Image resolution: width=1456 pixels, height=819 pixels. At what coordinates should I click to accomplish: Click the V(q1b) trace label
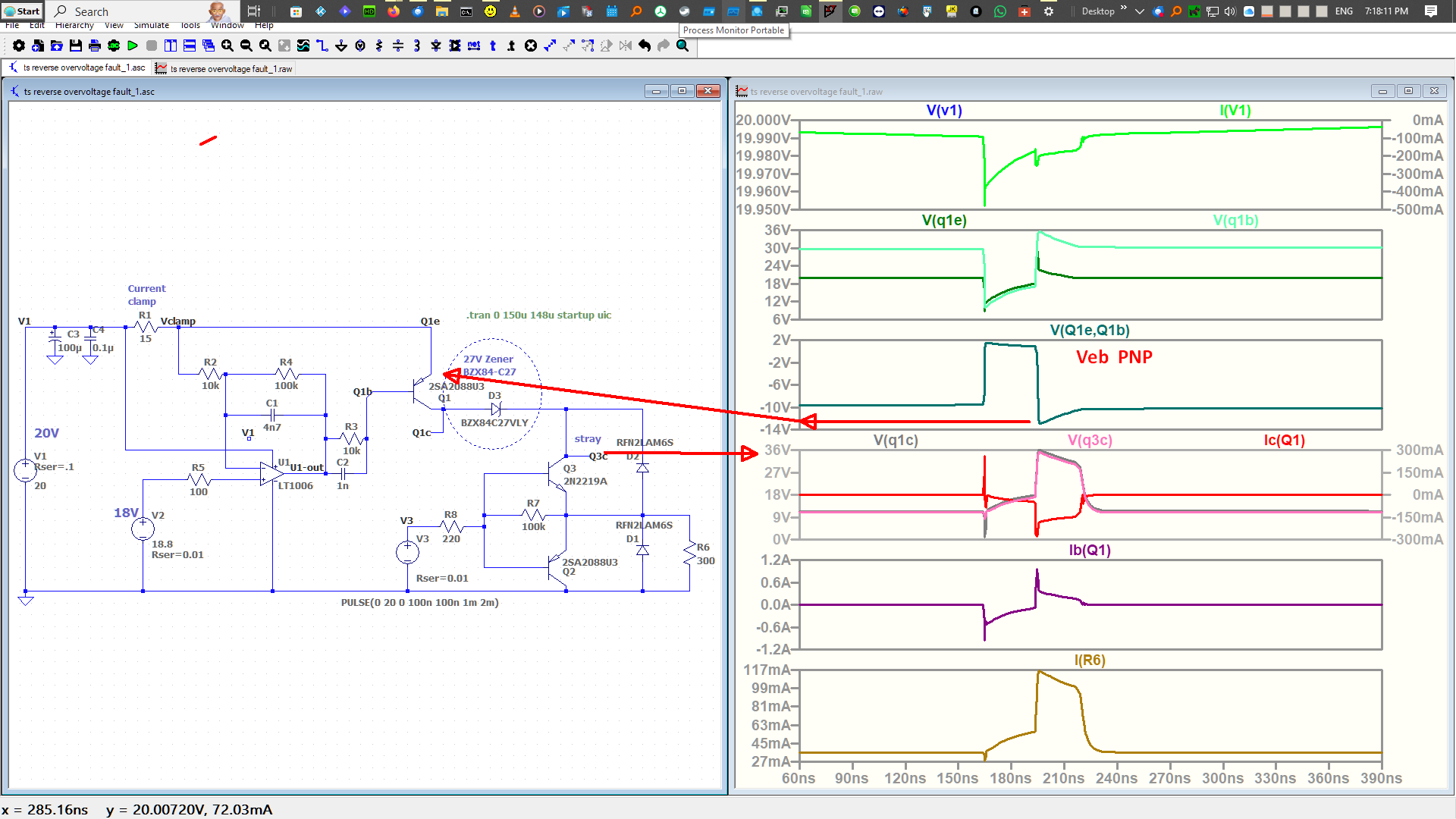coord(1236,221)
